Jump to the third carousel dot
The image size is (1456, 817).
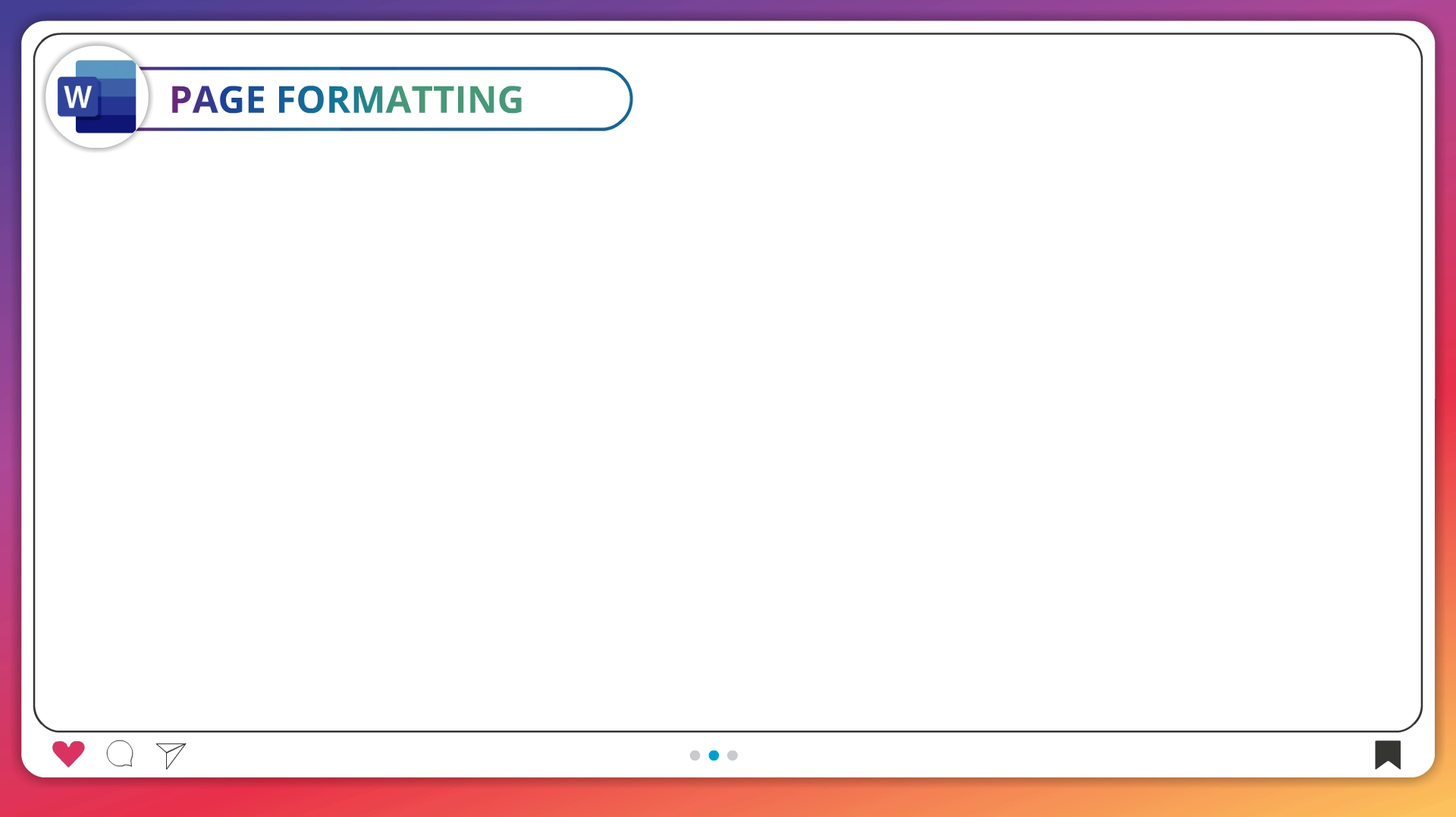pyautogui.click(x=733, y=755)
